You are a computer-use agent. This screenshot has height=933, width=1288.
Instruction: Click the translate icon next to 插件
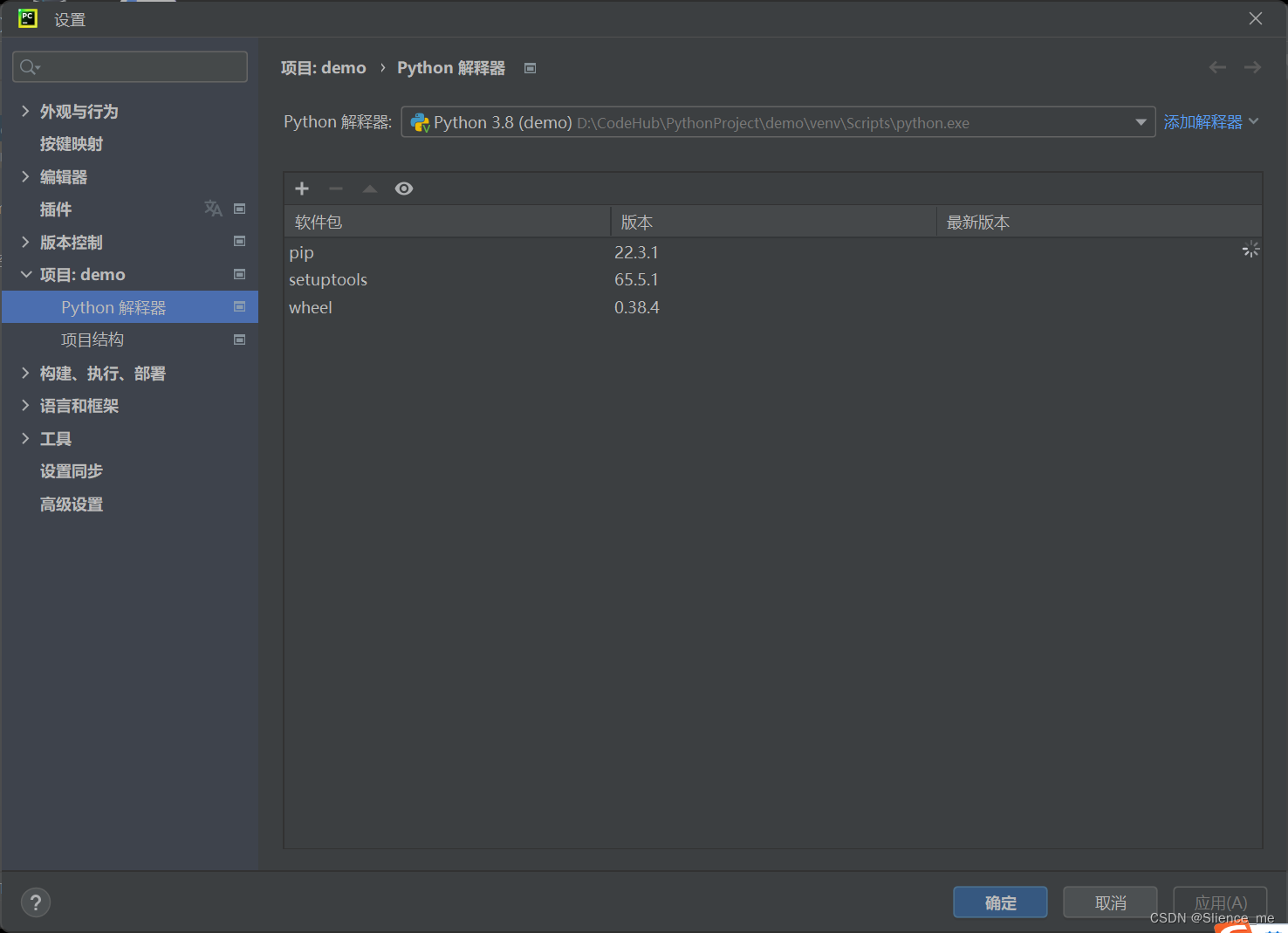point(213,209)
